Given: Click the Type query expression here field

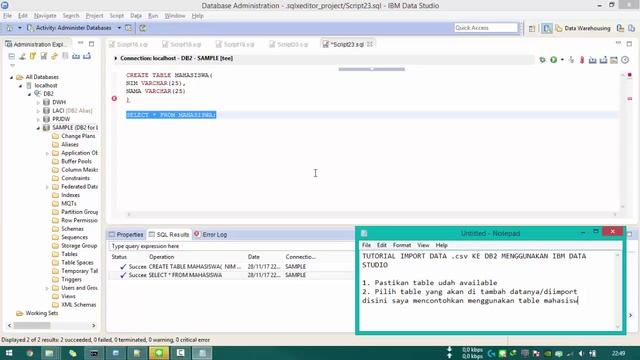Looking at the screenshot, I should (231, 246).
